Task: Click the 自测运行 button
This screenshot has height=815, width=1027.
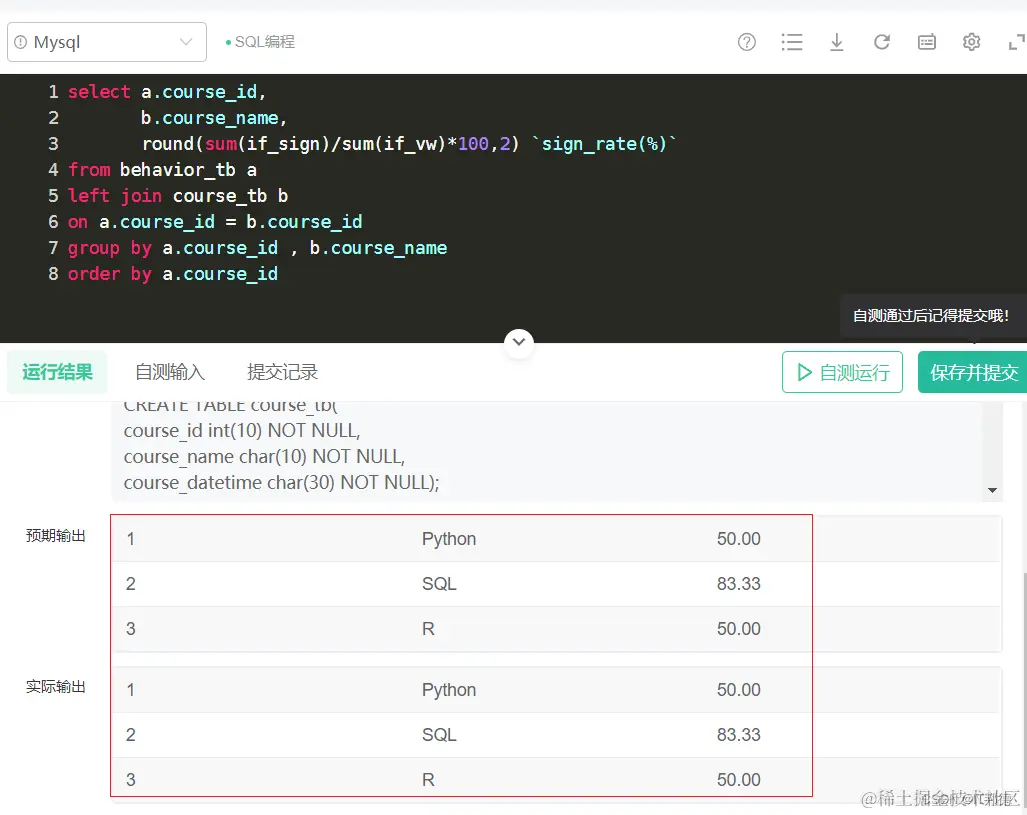Action: click(x=842, y=372)
